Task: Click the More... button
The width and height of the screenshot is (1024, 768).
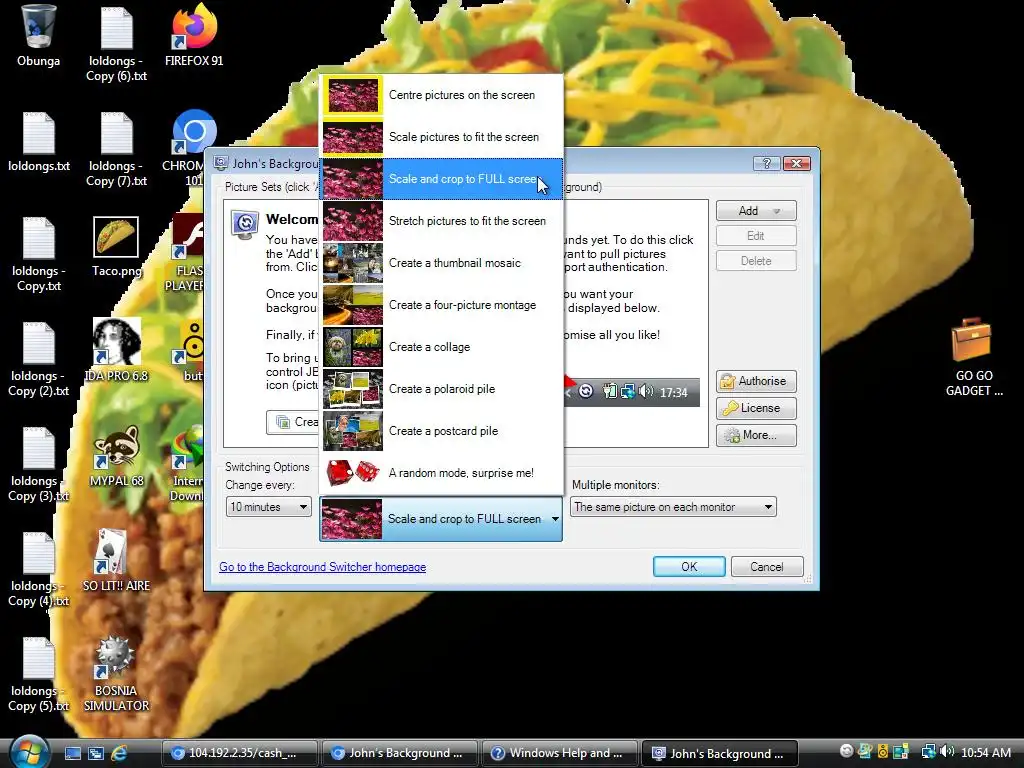Action: 756,435
